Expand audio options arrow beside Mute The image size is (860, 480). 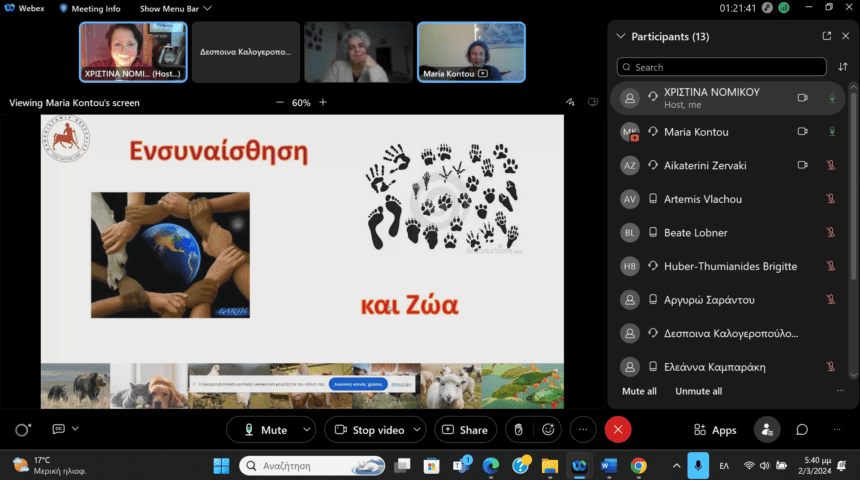pos(307,430)
